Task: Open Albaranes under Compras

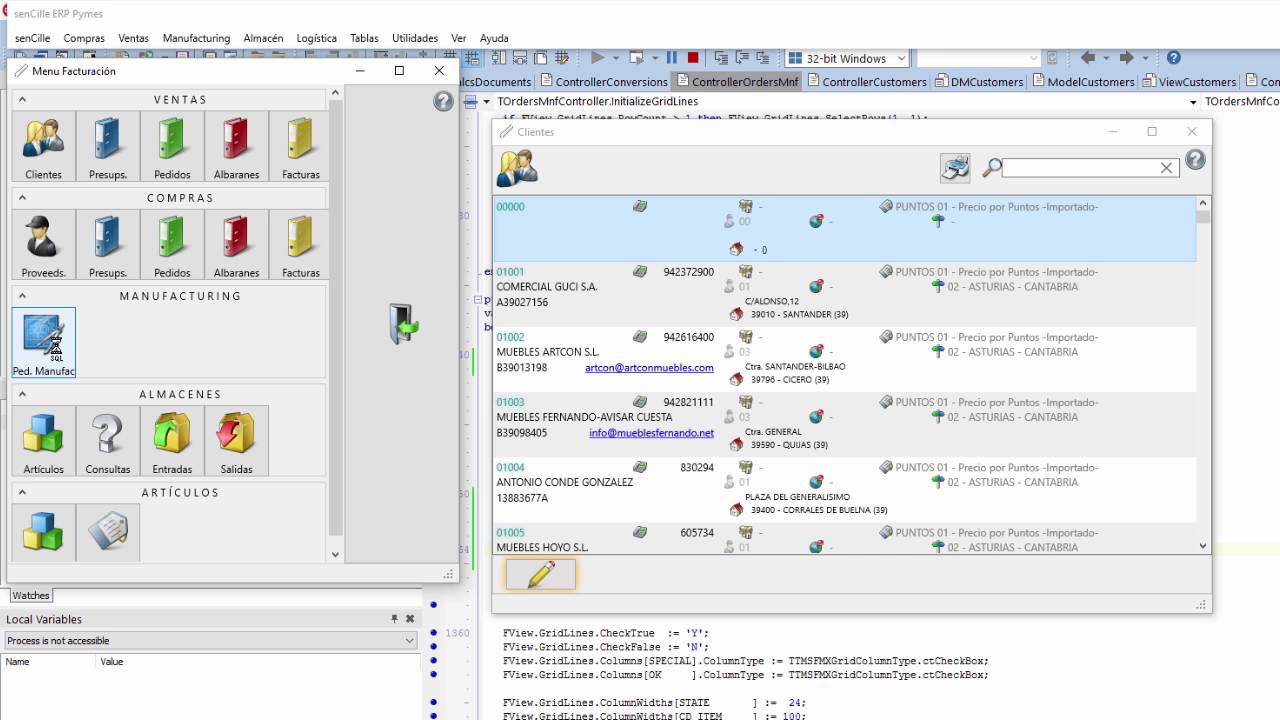Action: (236, 244)
